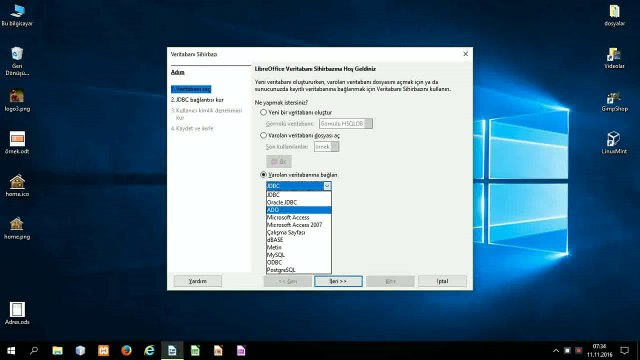Pick Çalışma Sayfası from the list

click(298, 232)
